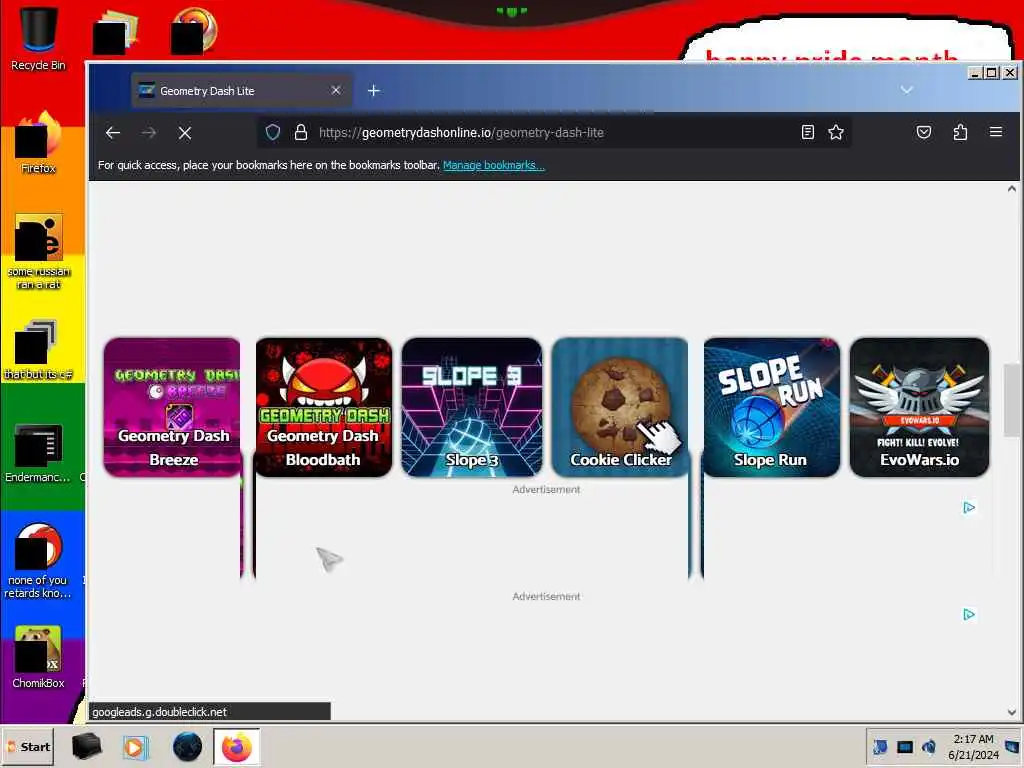Click the page scroll up arrow
Viewport: 1024px width, 768px height.
coord(1012,189)
